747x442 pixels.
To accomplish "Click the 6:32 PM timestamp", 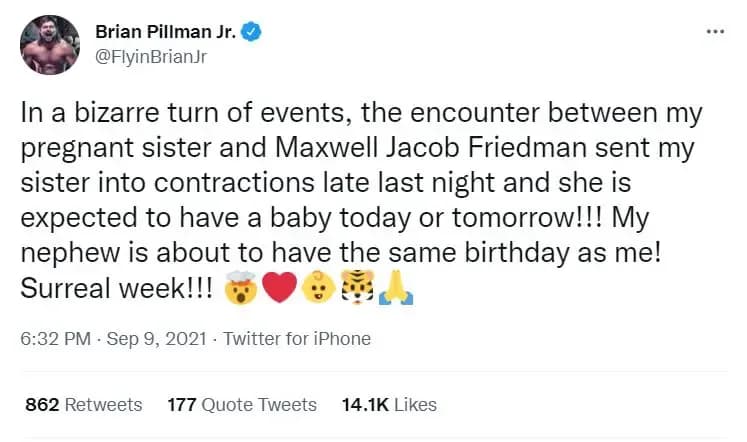I will (x=53, y=339).
